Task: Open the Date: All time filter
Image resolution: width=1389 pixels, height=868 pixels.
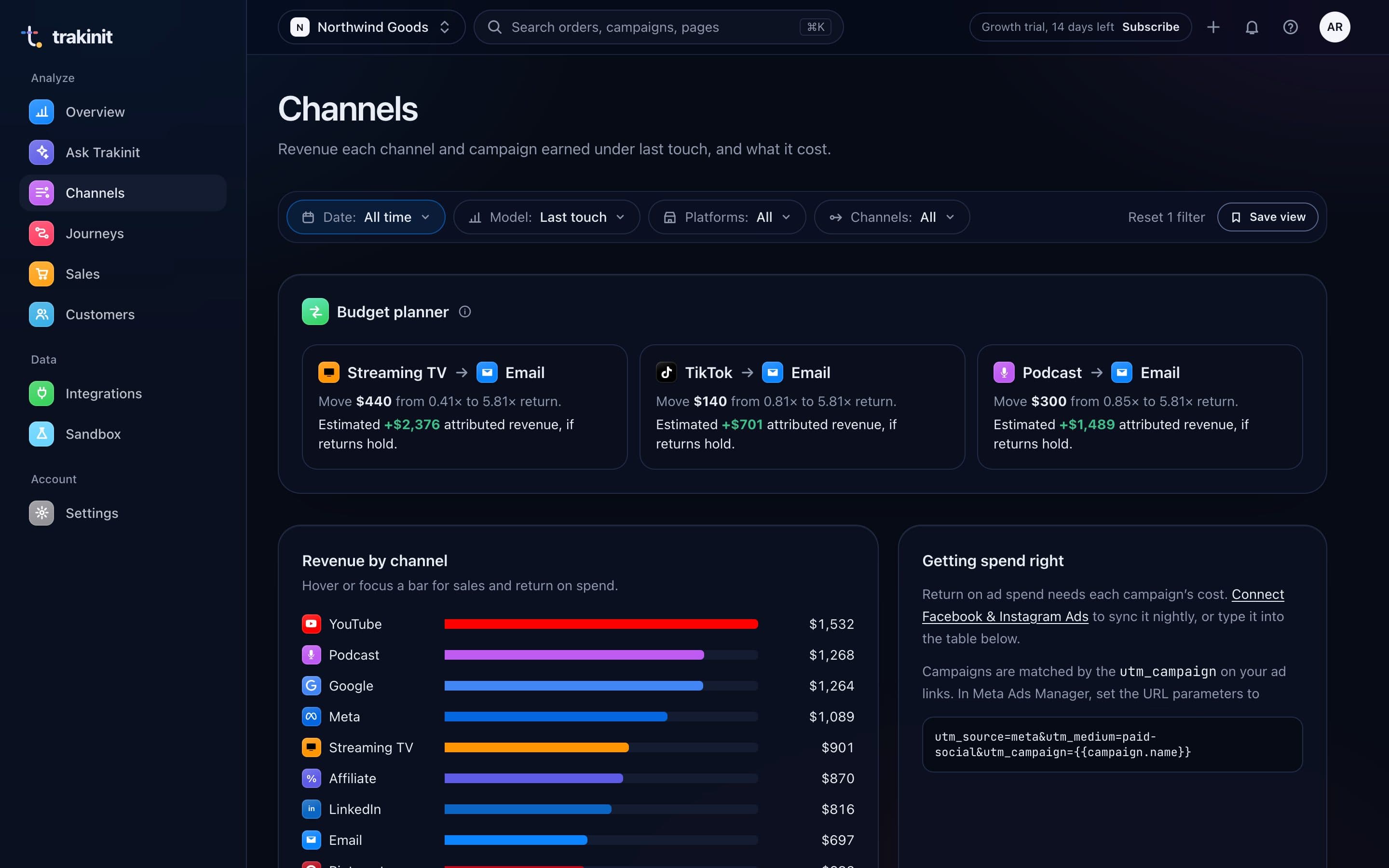Action: [366, 217]
